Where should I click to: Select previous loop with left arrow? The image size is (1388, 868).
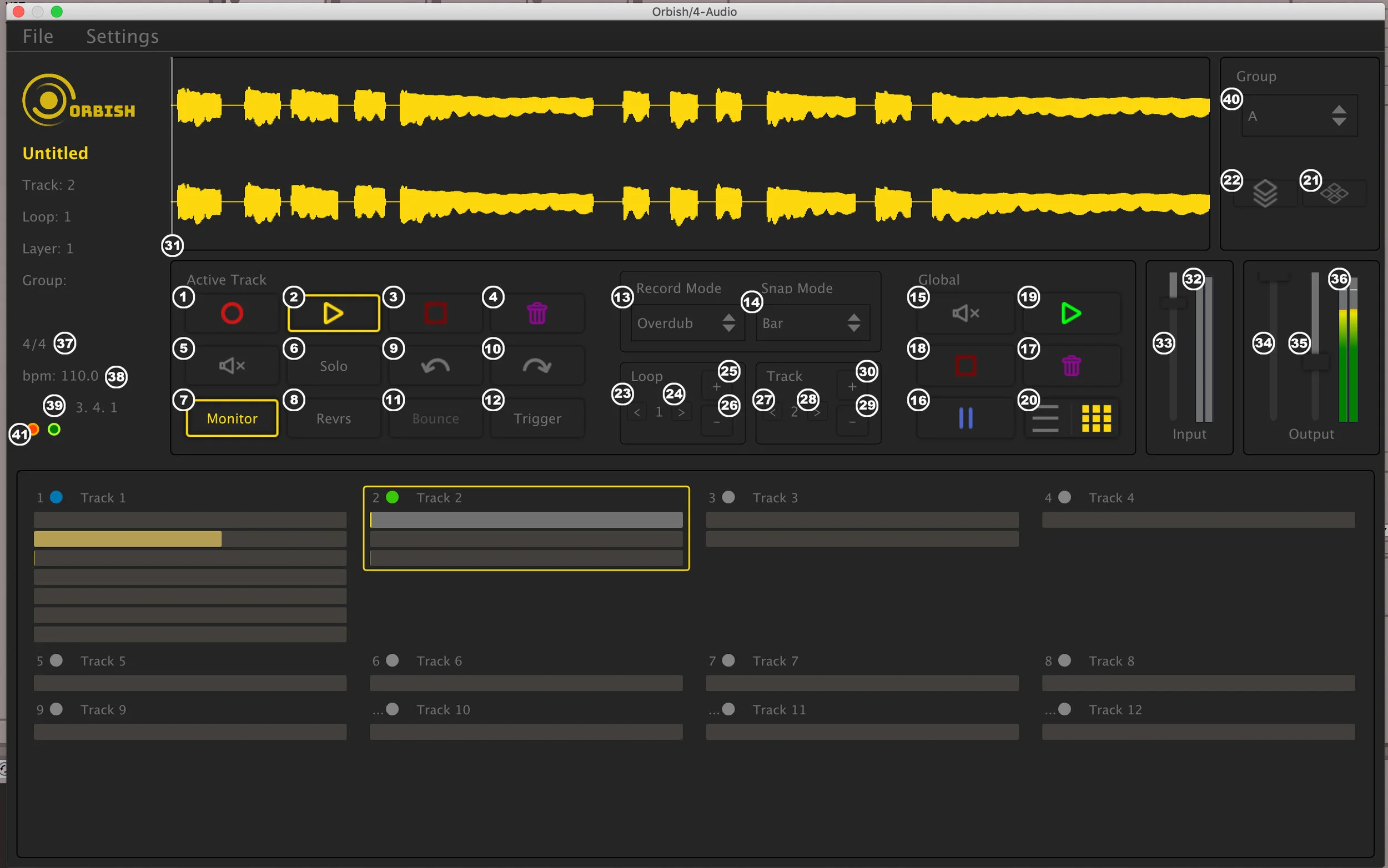pos(637,412)
